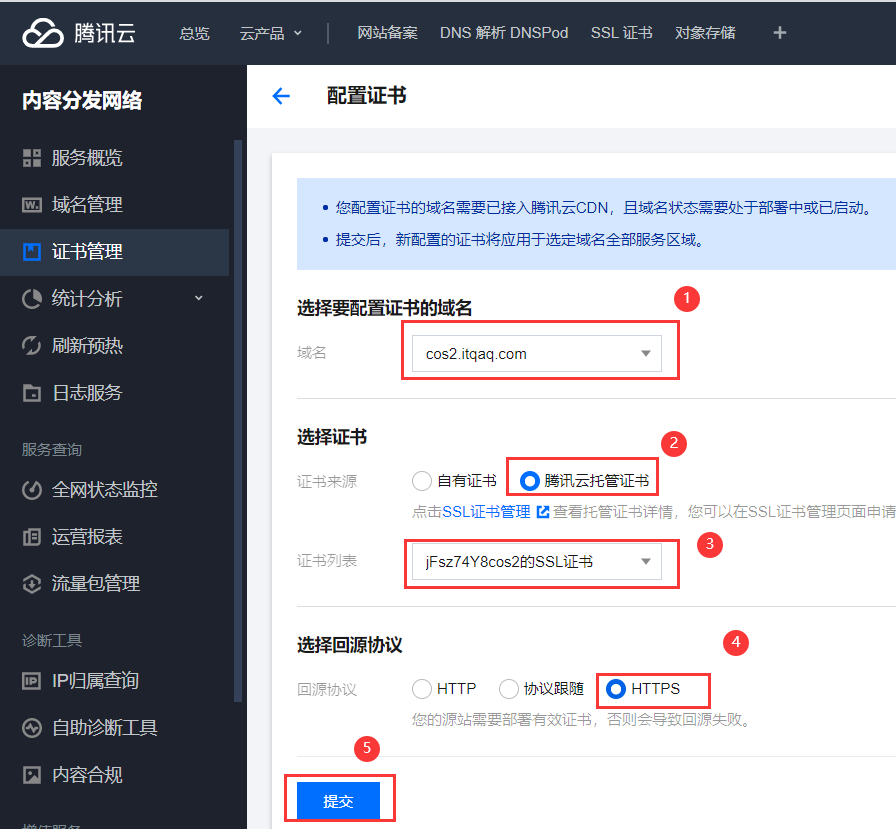Open the 证书列表 certificate dropdown
This screenshot has height=829, width=896.
[537, 562]
